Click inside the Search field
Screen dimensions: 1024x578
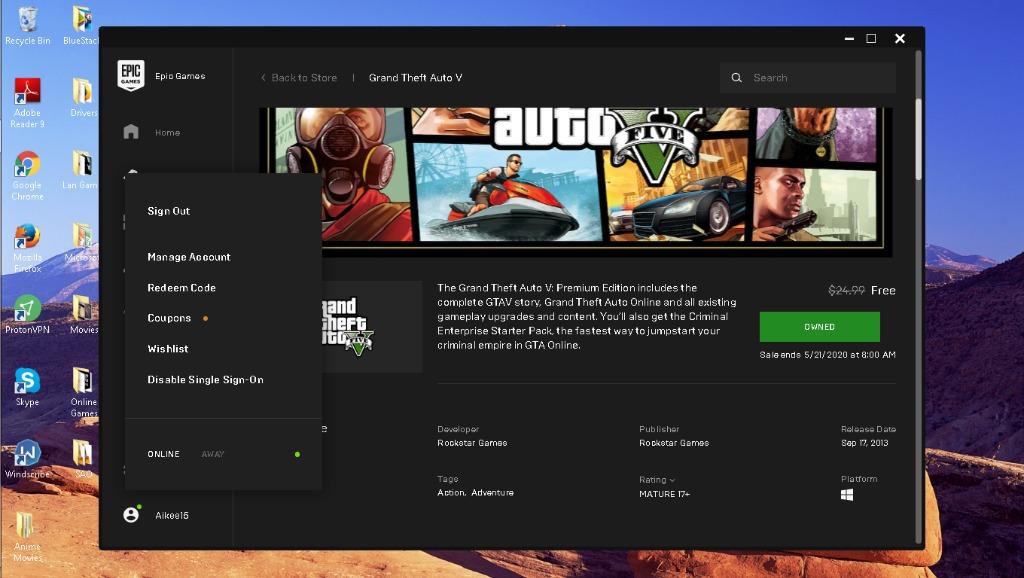point(808,78)
